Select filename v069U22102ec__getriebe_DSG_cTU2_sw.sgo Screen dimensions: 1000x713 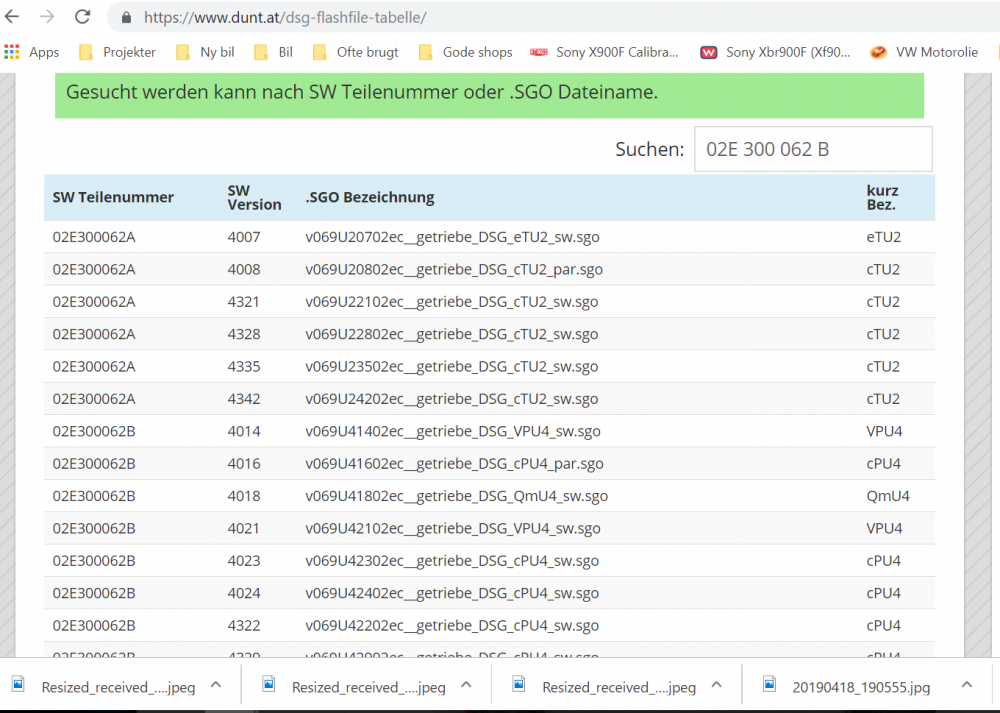coord(452,302)
